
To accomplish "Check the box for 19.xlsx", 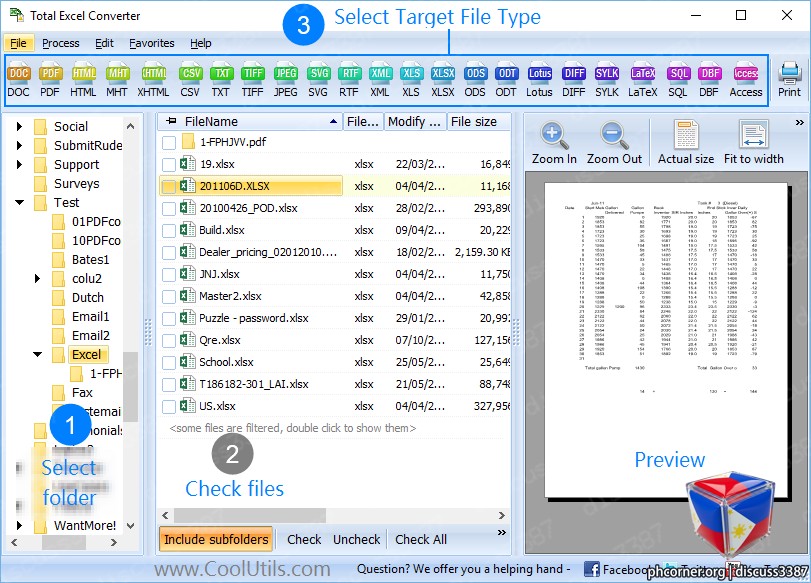I will pos(169,165).
